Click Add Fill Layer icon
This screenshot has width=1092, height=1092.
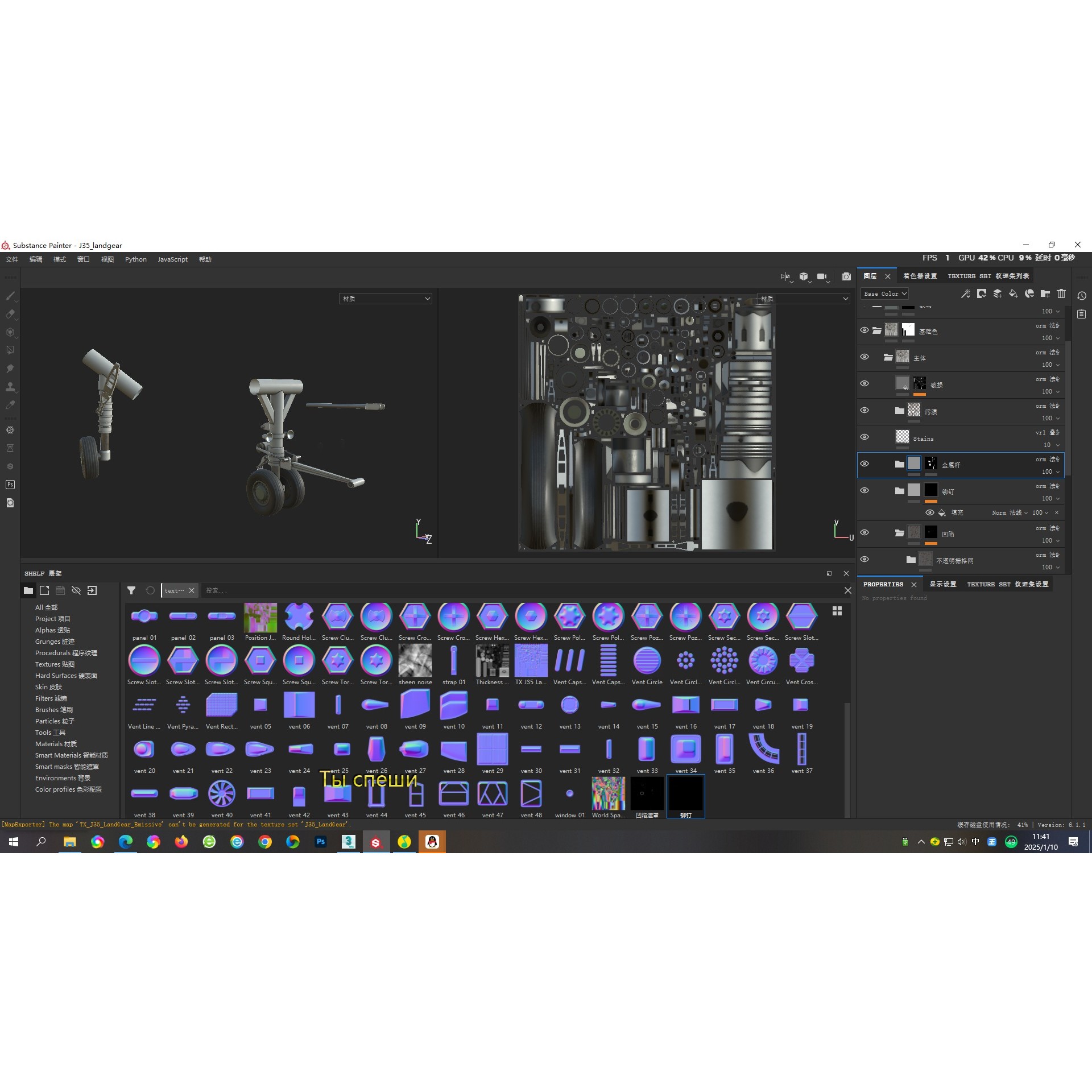click(x=1014, y=293)
